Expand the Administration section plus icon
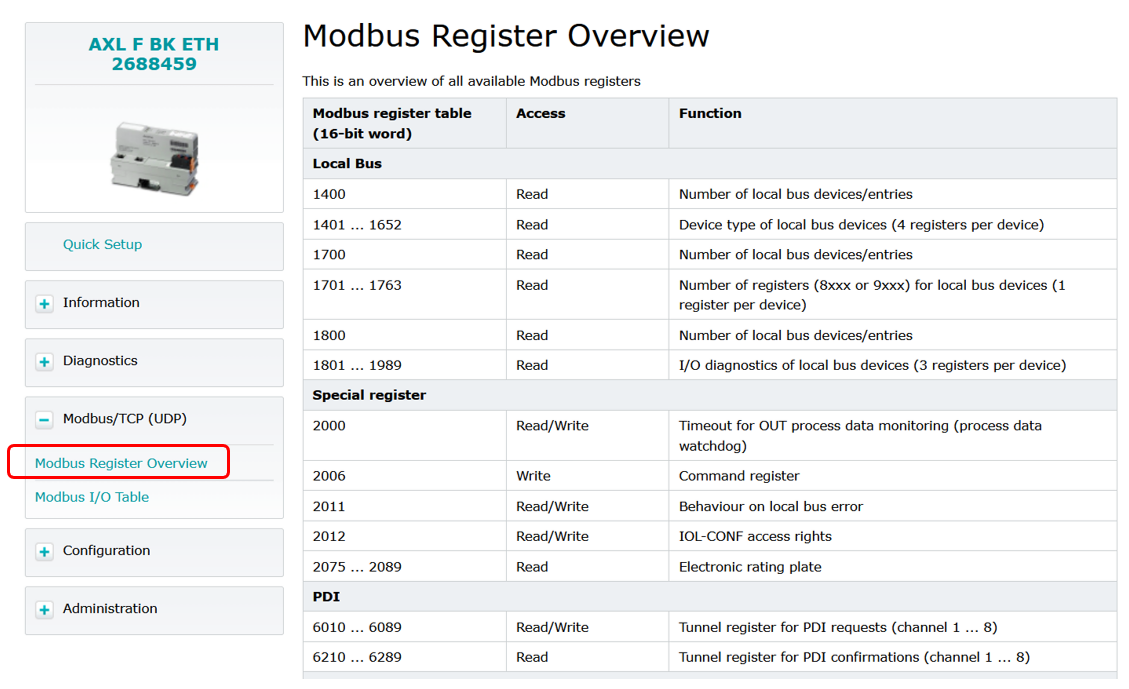The image size is (1129, 689). (44, 610)
